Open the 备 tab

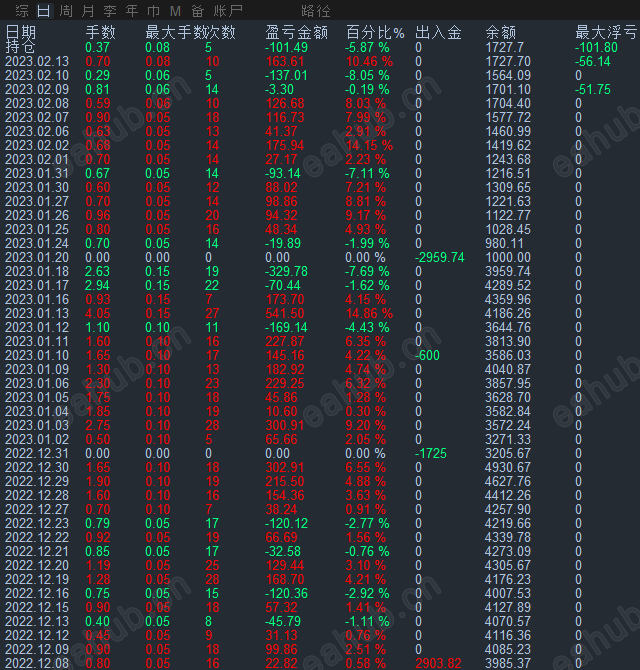[x=197, y=11]
